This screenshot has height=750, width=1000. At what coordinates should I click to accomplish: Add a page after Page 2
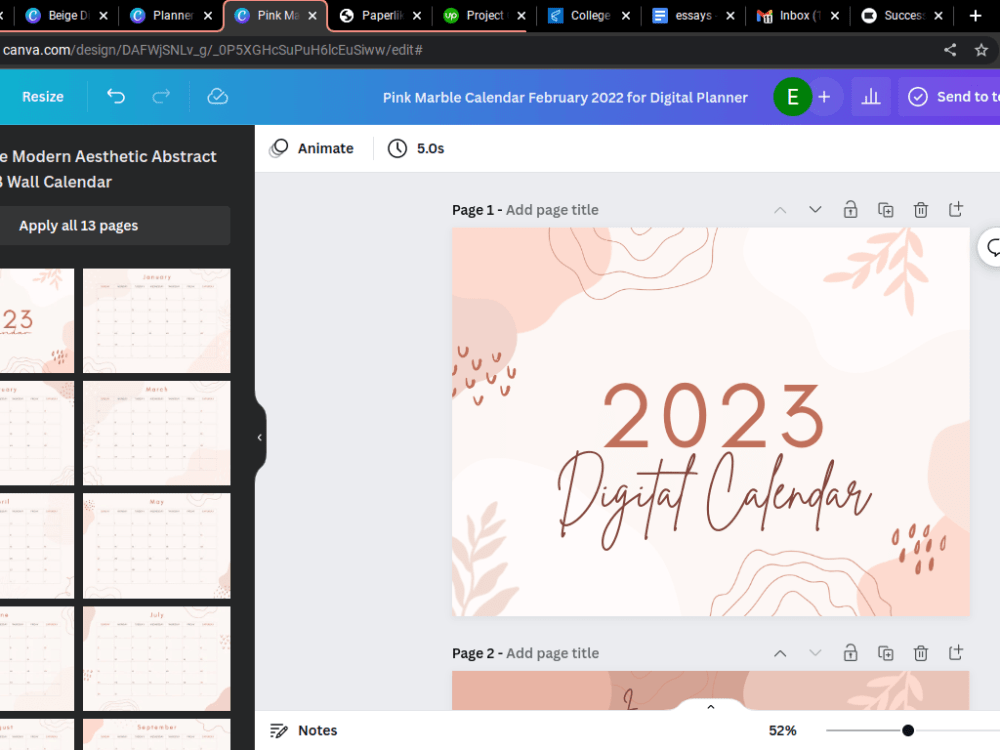pos(955,652)
